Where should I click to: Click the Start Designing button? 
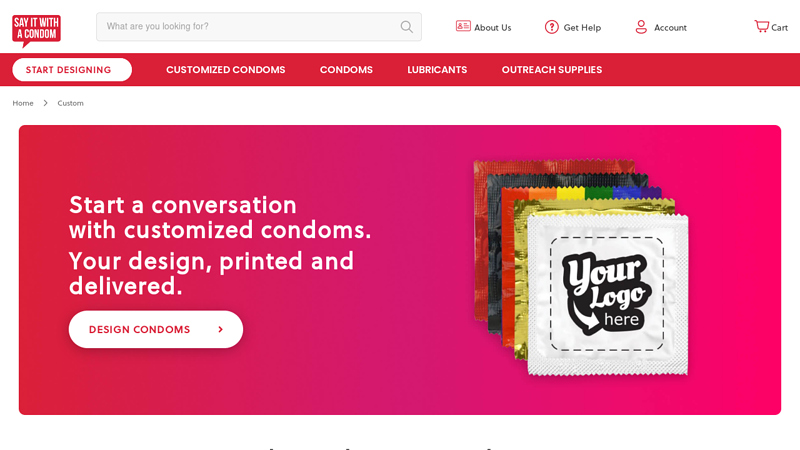[x=72, y=70]
